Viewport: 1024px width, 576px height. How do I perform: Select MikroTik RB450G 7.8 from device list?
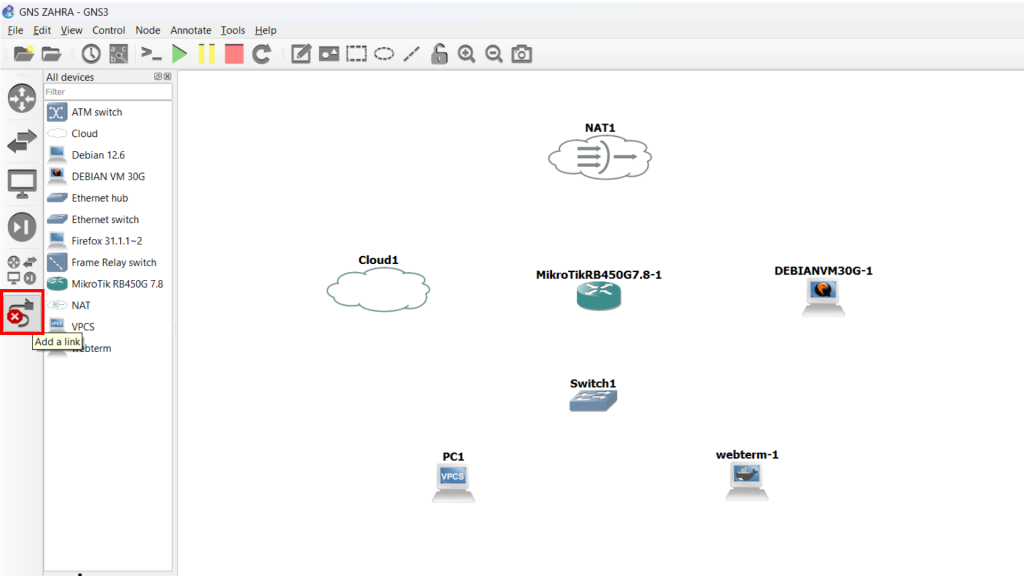coord(116,284)
